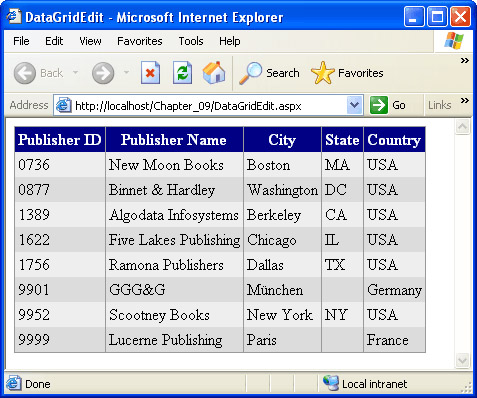Click the Links toolbar label
477x398 pixels.
pos(440,105)
